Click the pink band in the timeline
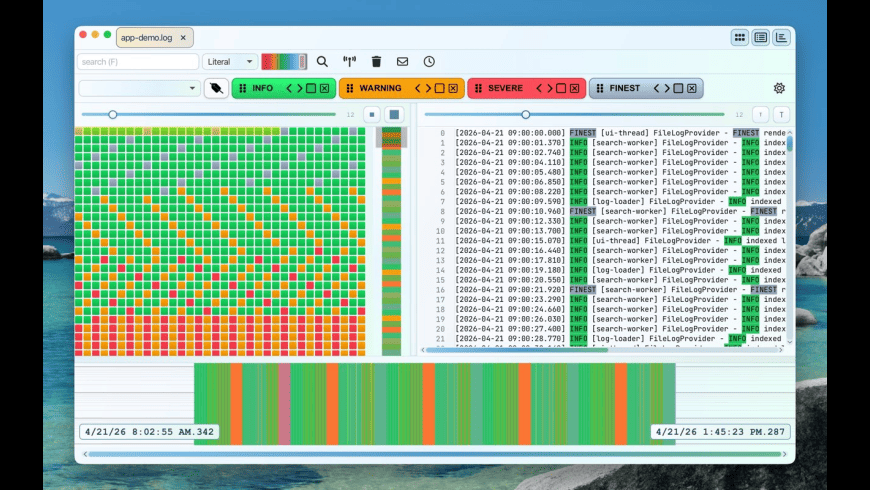Screen dimensions: 870x490 click(x=284, y=403)
